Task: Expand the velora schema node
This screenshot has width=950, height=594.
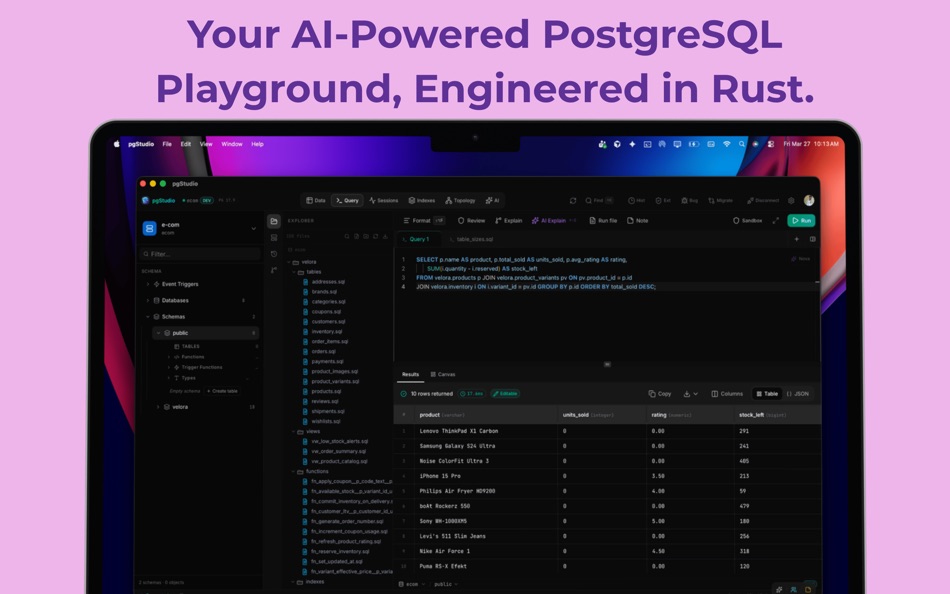Action: (158, 407)
